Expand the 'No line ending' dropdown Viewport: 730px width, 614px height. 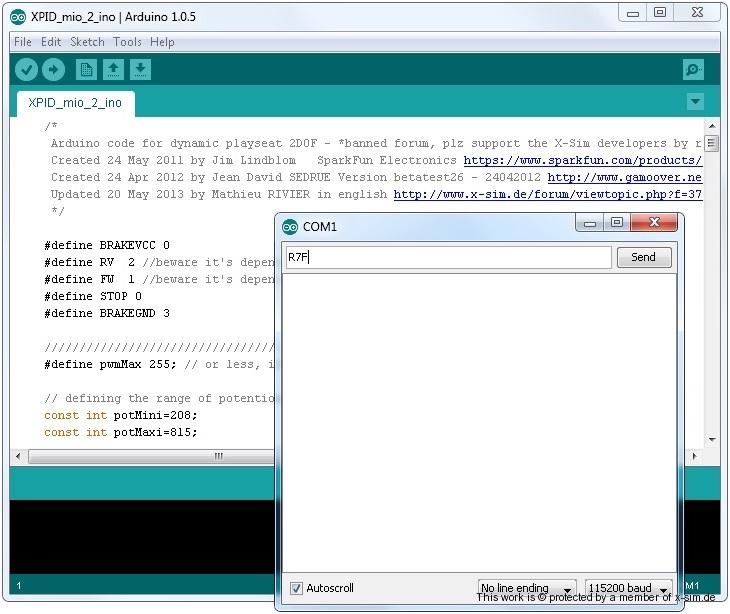point(527,588)
